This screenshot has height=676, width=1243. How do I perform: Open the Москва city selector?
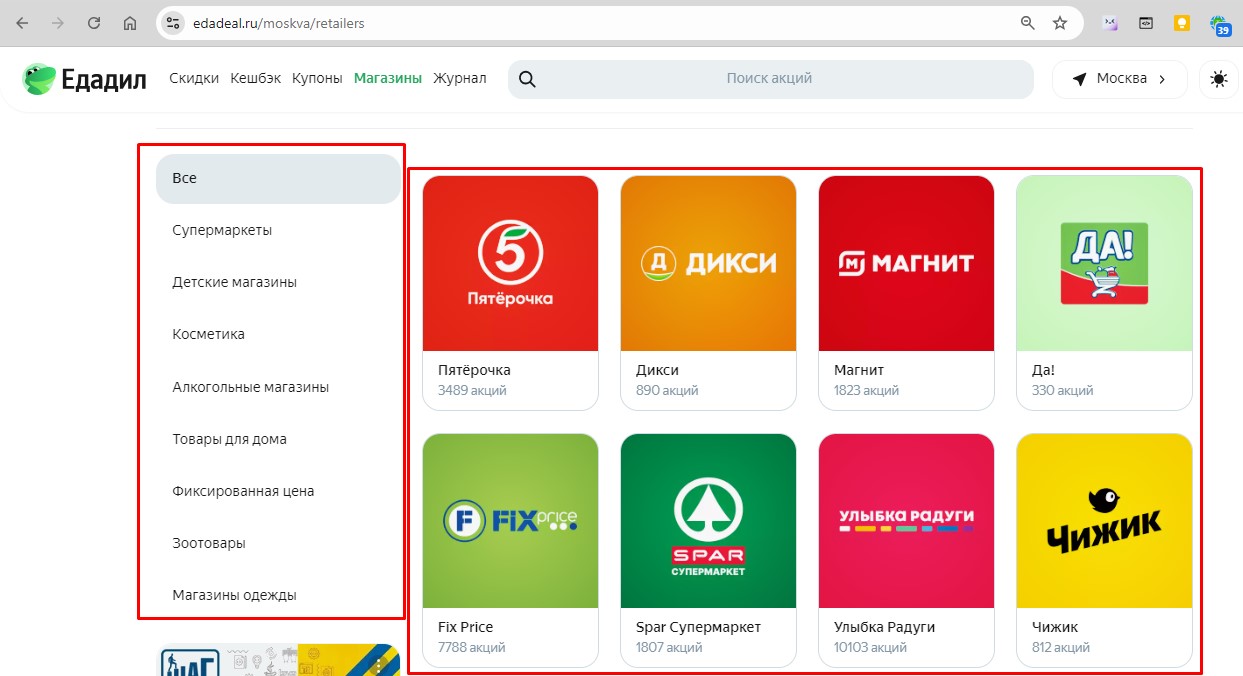[x=1119, y=79]
